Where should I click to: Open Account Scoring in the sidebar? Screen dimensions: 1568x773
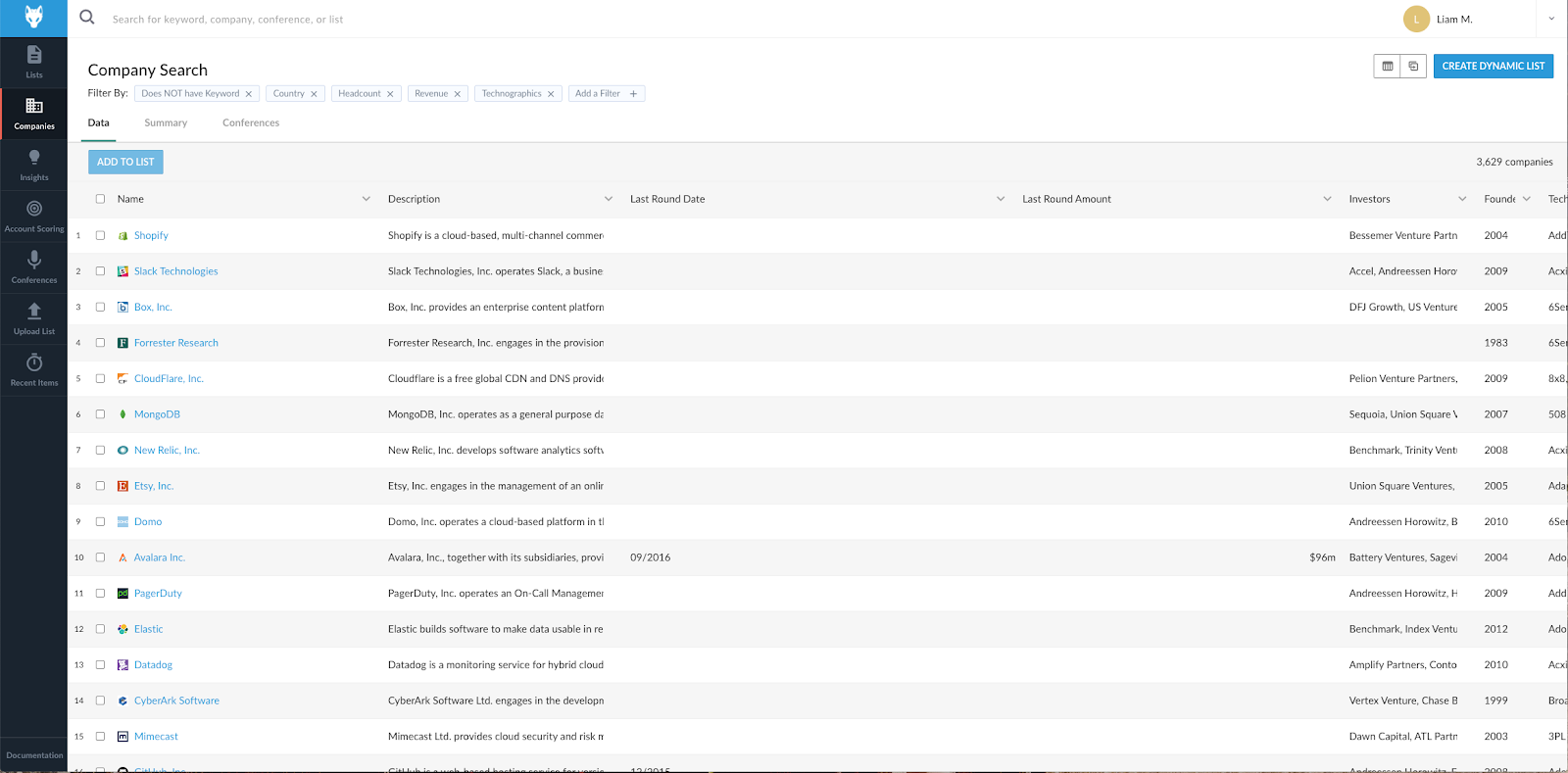34,217
